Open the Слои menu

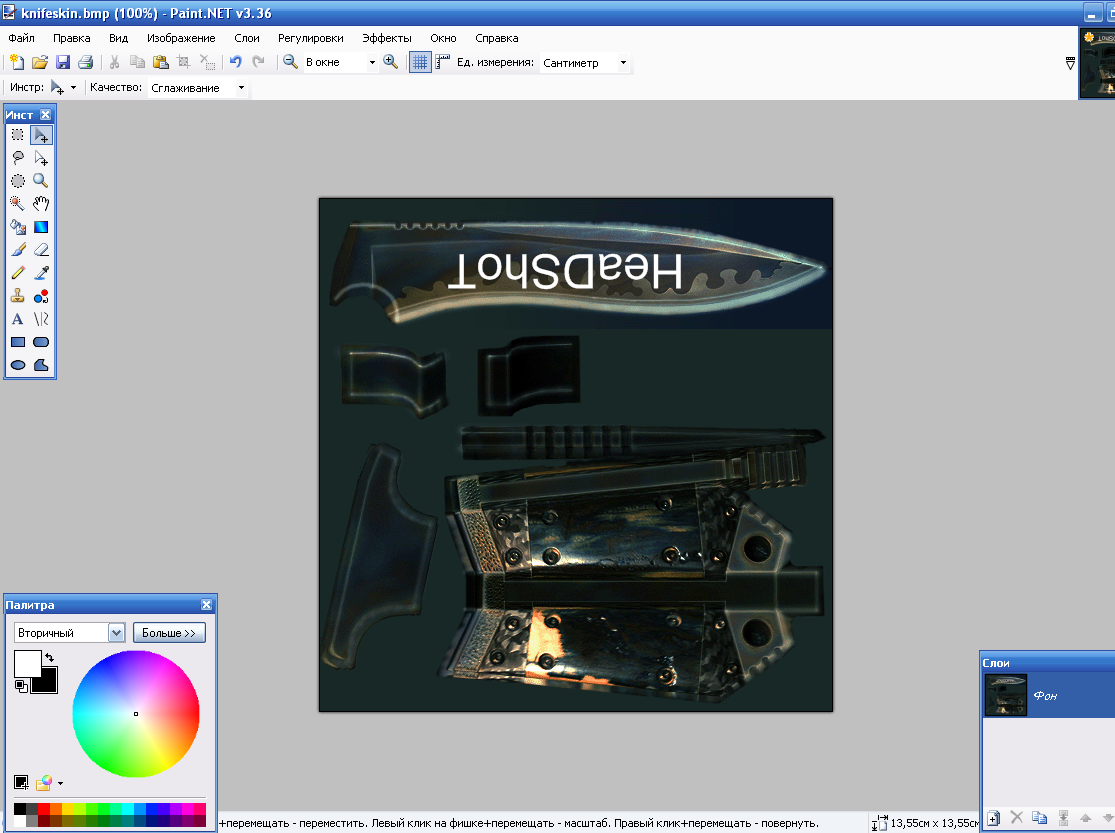point(247,38)
